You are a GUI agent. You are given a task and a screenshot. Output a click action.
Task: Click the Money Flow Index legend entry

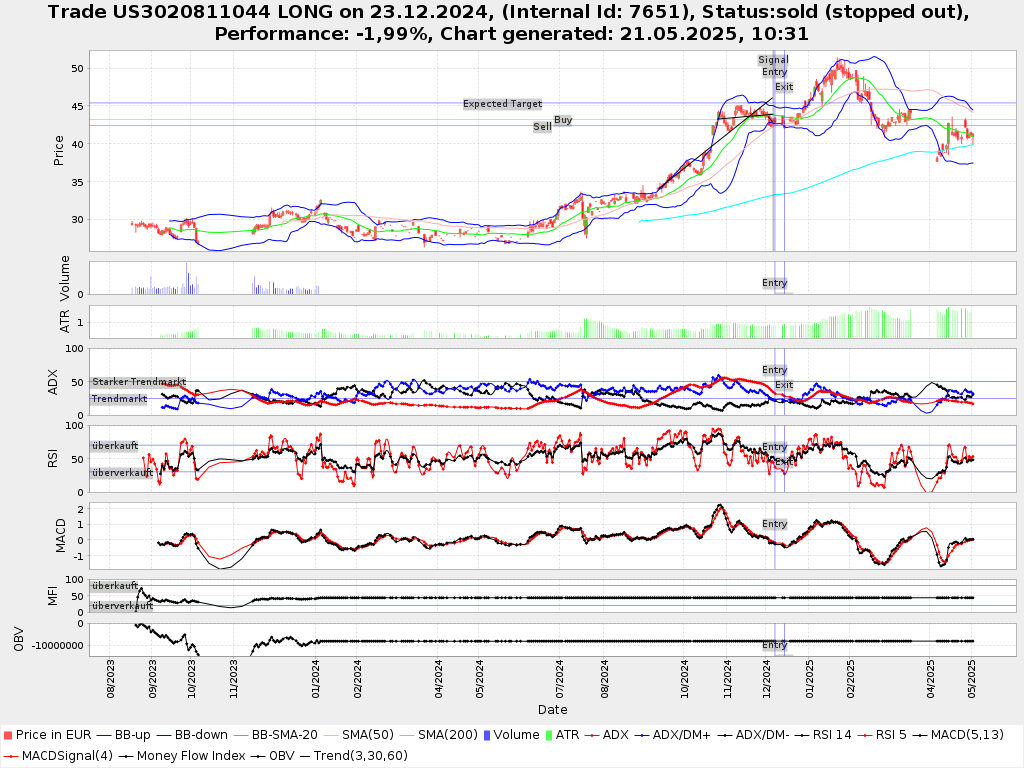[x=190, y=755]
